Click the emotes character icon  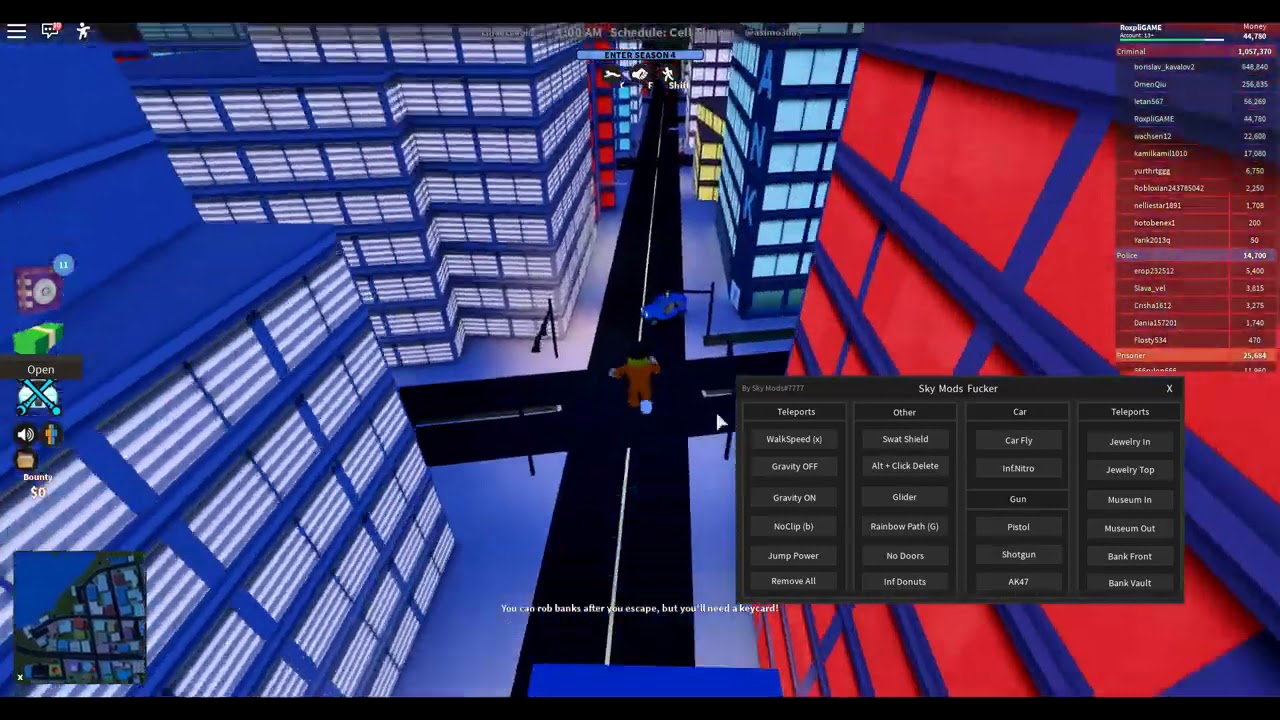tap(83, 31)
